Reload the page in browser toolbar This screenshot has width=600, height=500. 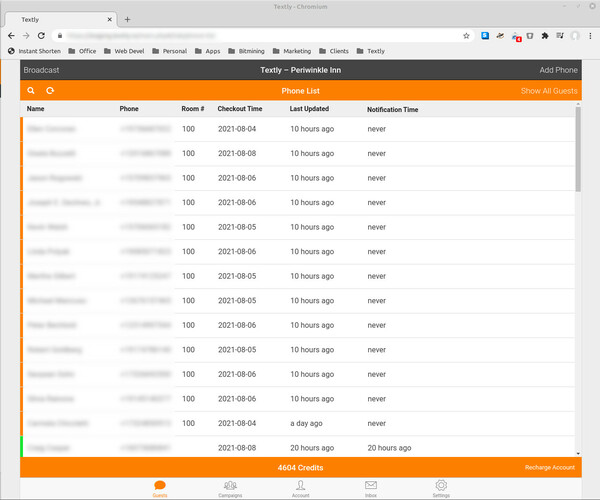41,36
